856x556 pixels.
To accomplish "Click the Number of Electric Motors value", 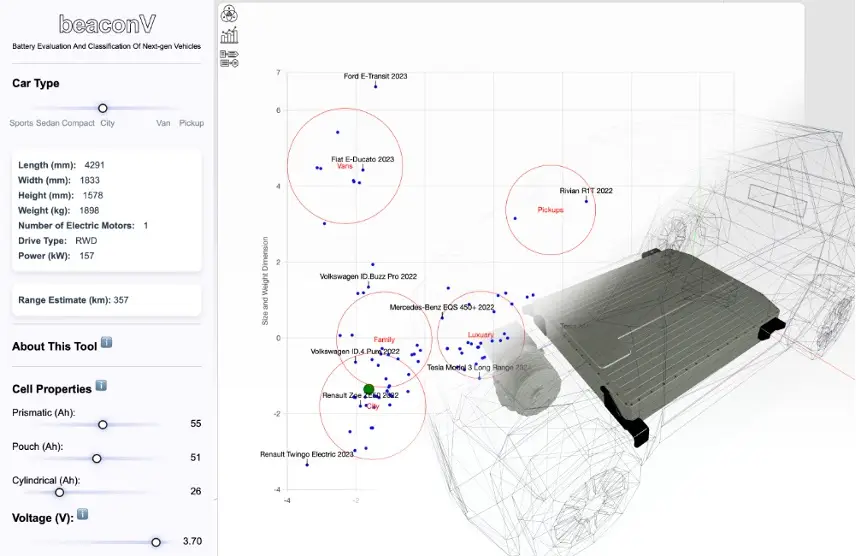I will click(x=146, y=226).
